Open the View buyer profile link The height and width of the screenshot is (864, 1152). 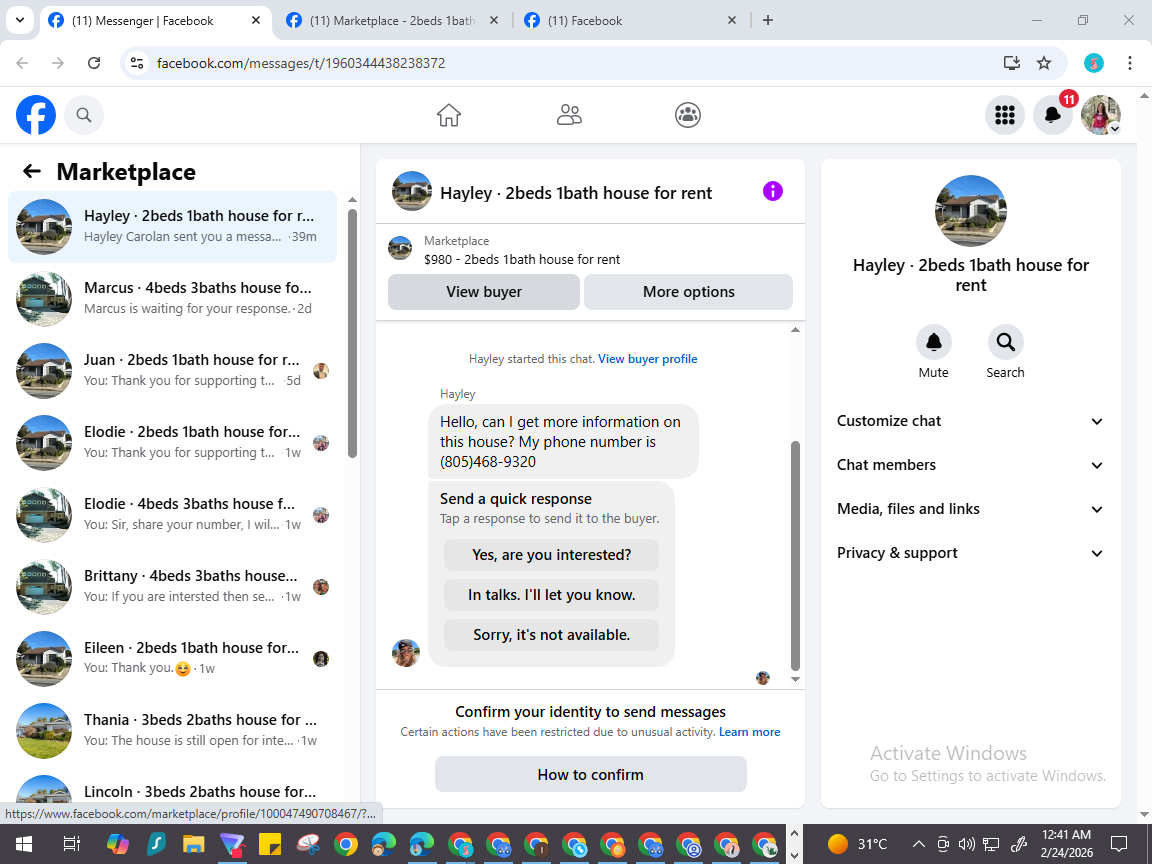647,359
